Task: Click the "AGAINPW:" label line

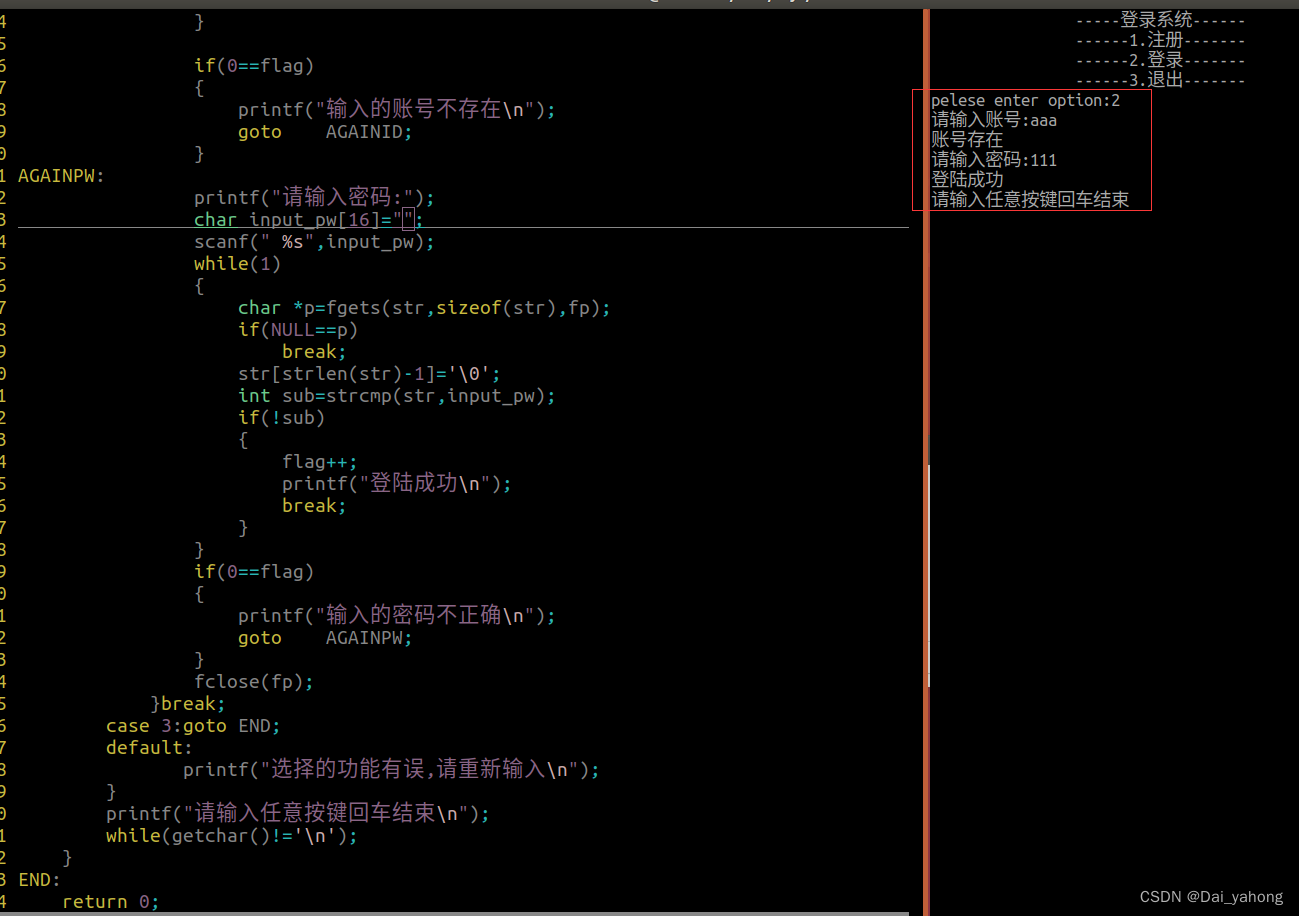Action: [61, 176]
